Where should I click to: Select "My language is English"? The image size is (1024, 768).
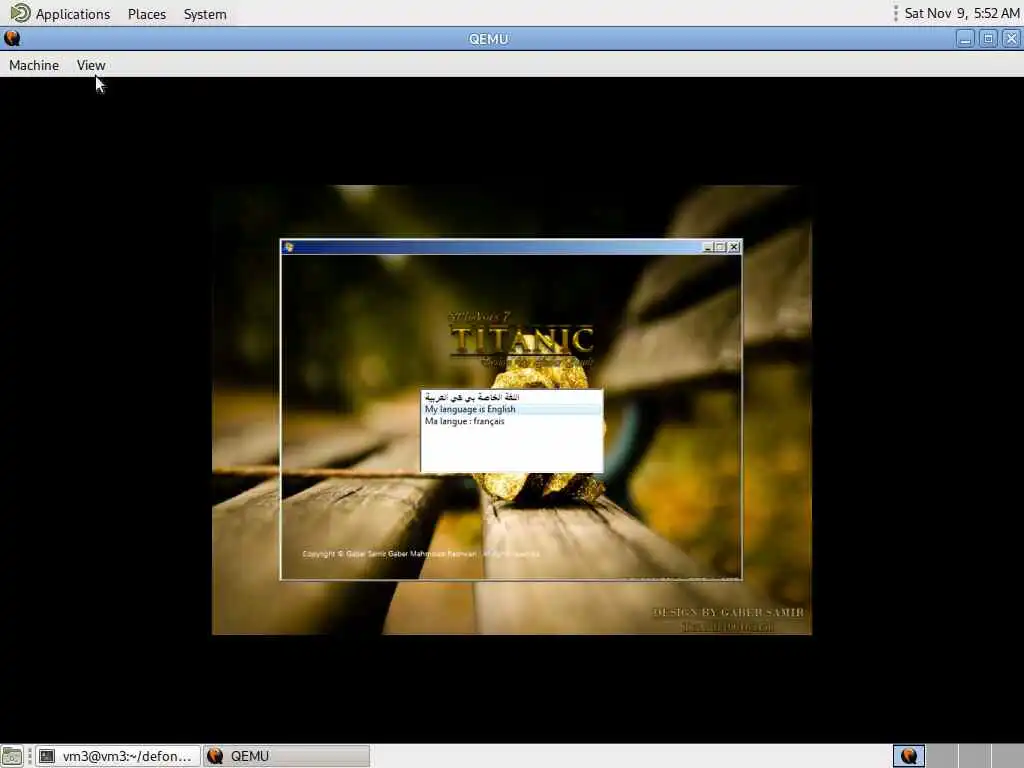[511, 409]
